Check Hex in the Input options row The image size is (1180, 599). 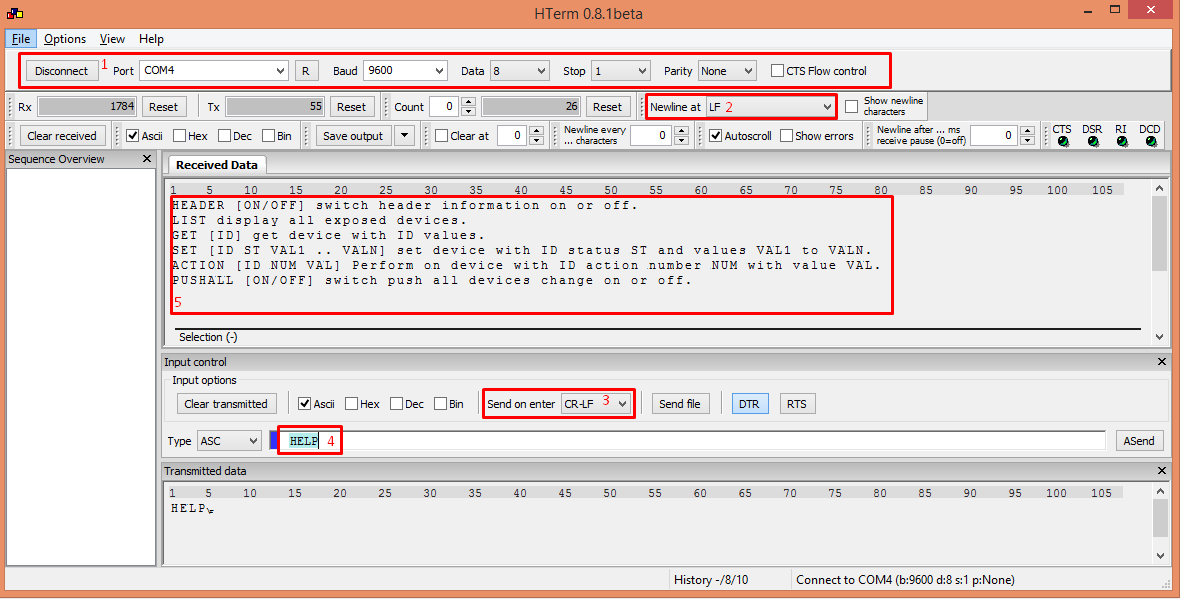point(352,404)
